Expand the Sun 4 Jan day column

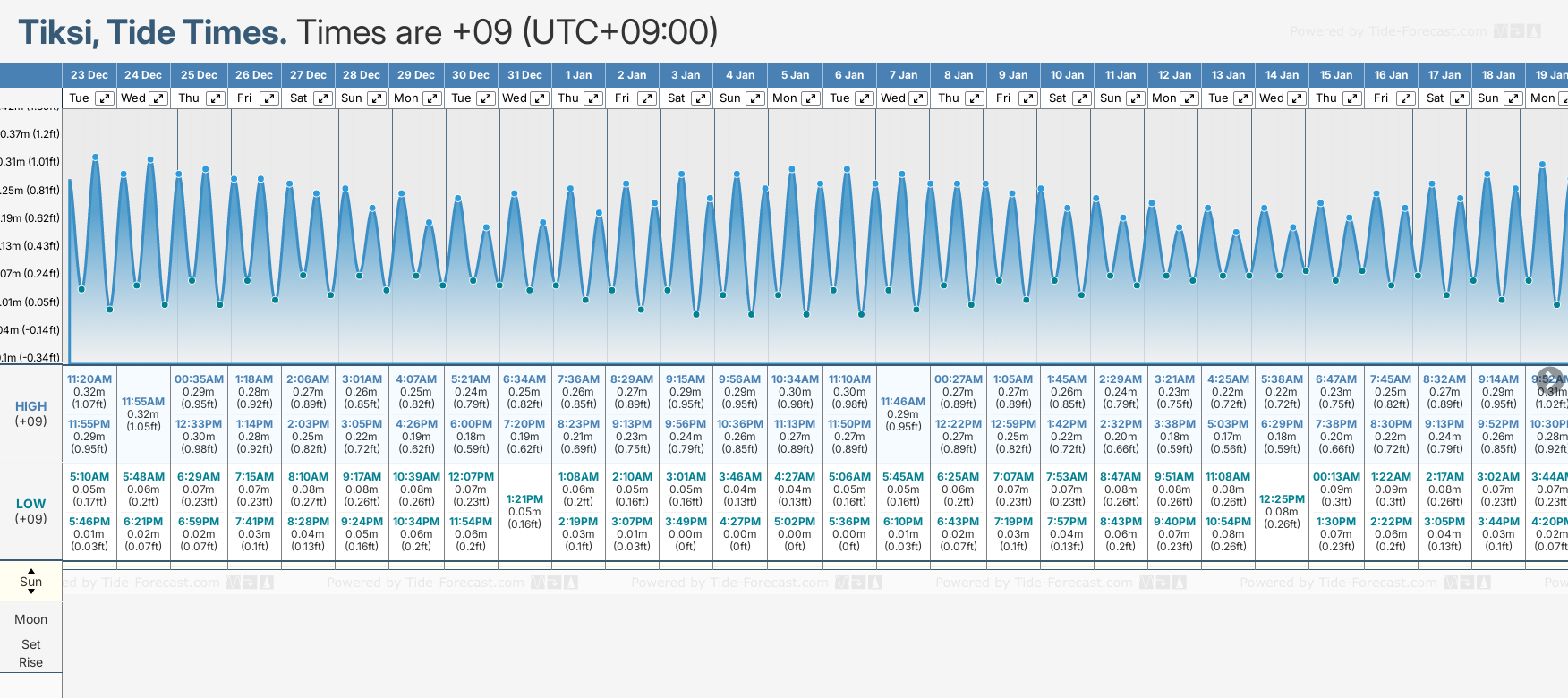pos(755,98)
